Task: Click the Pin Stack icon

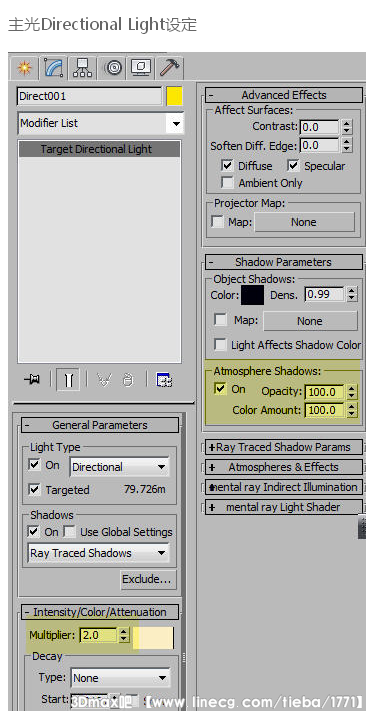Action: pos(32,380)
